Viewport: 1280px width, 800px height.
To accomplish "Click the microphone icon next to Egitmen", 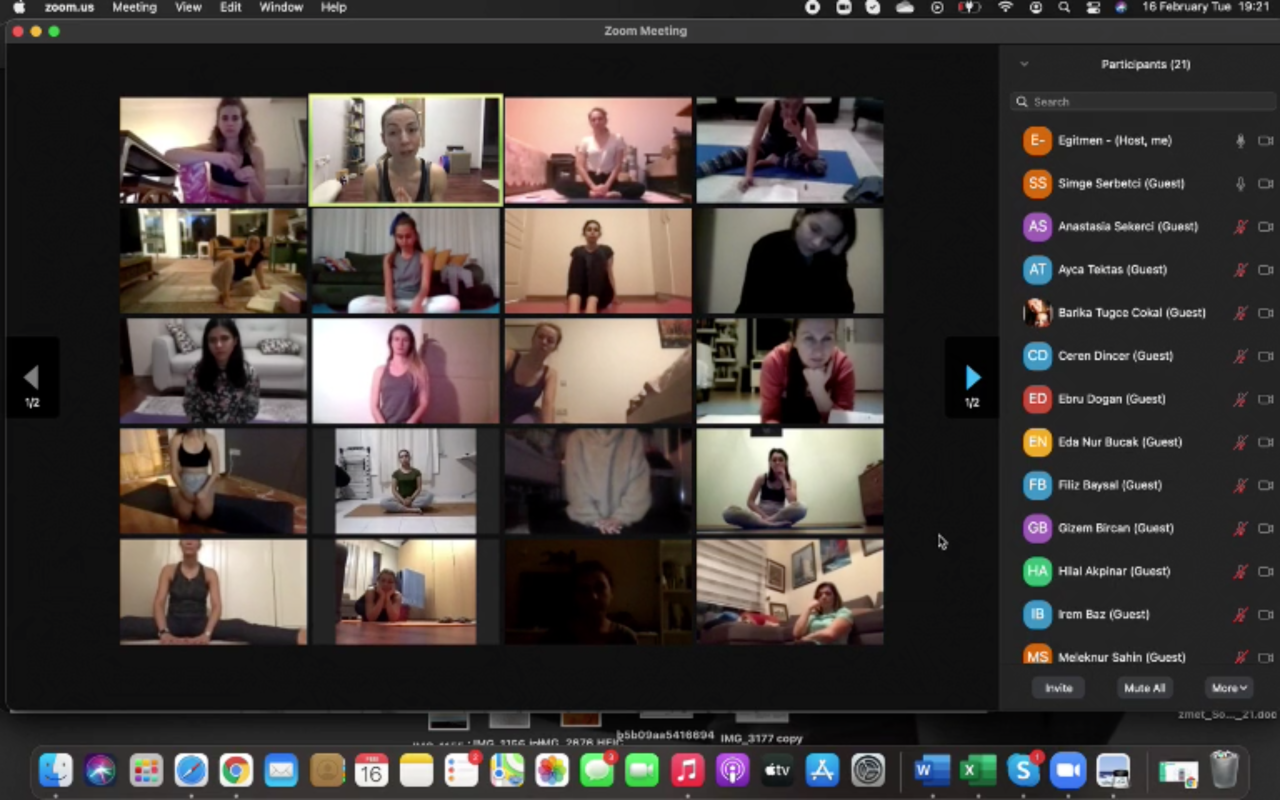I will [x=1240, y=141].
